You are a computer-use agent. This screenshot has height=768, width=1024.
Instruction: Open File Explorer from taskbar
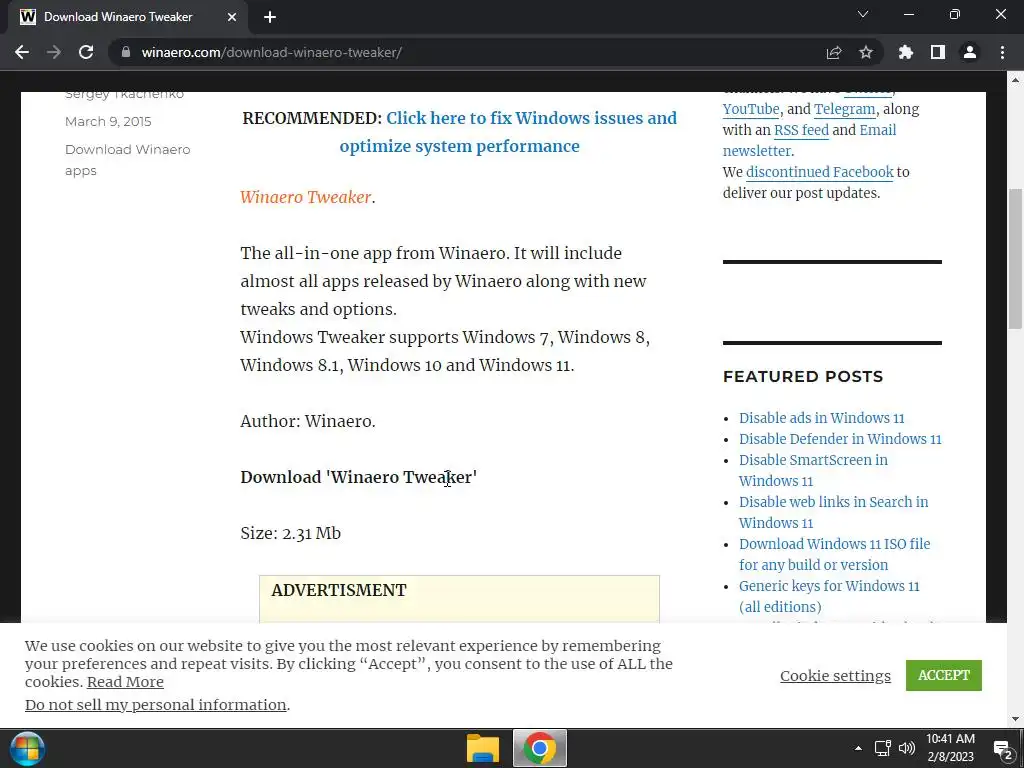click(483, 748)
